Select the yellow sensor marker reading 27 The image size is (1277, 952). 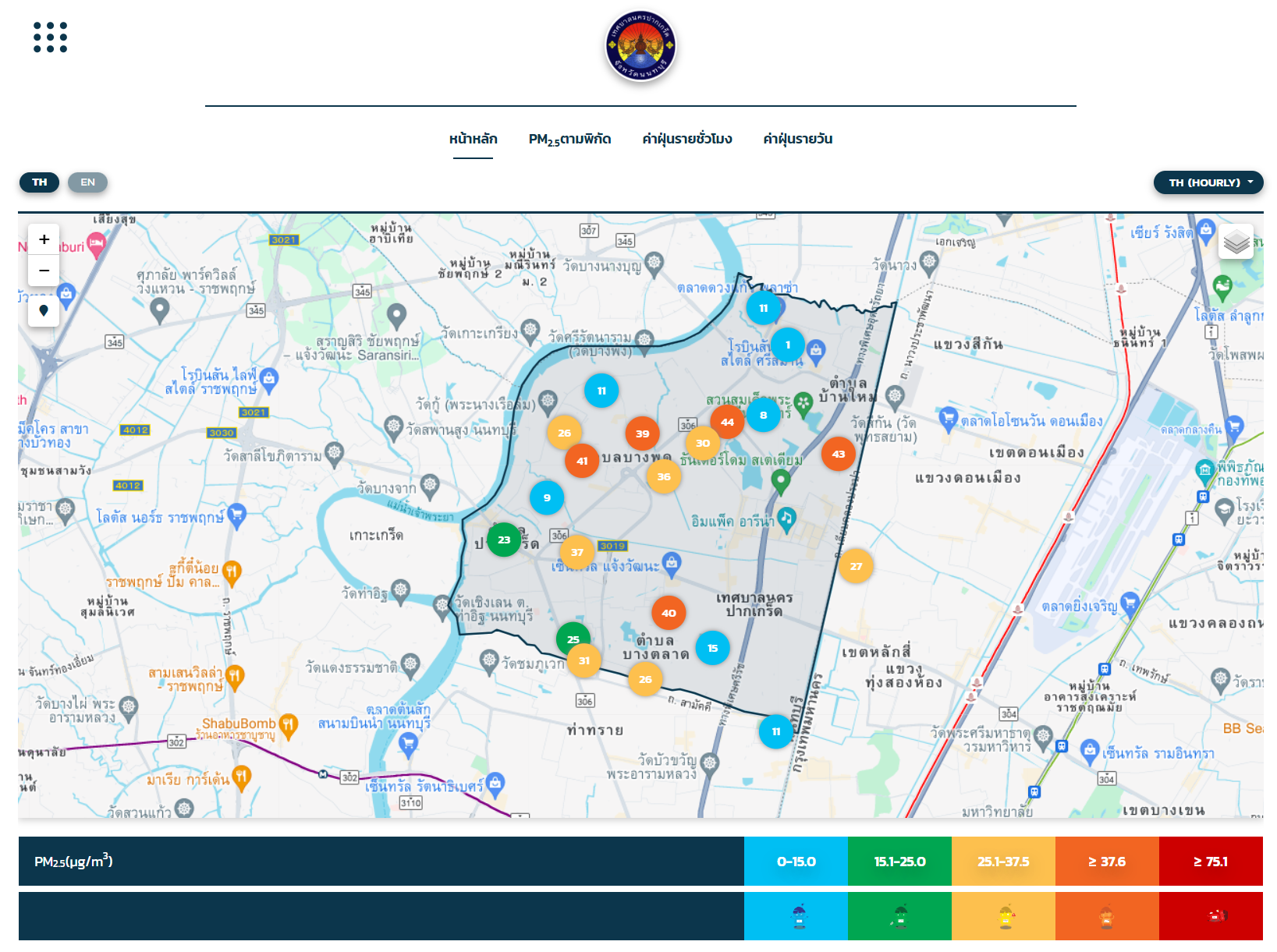click(x=856, y=566)
